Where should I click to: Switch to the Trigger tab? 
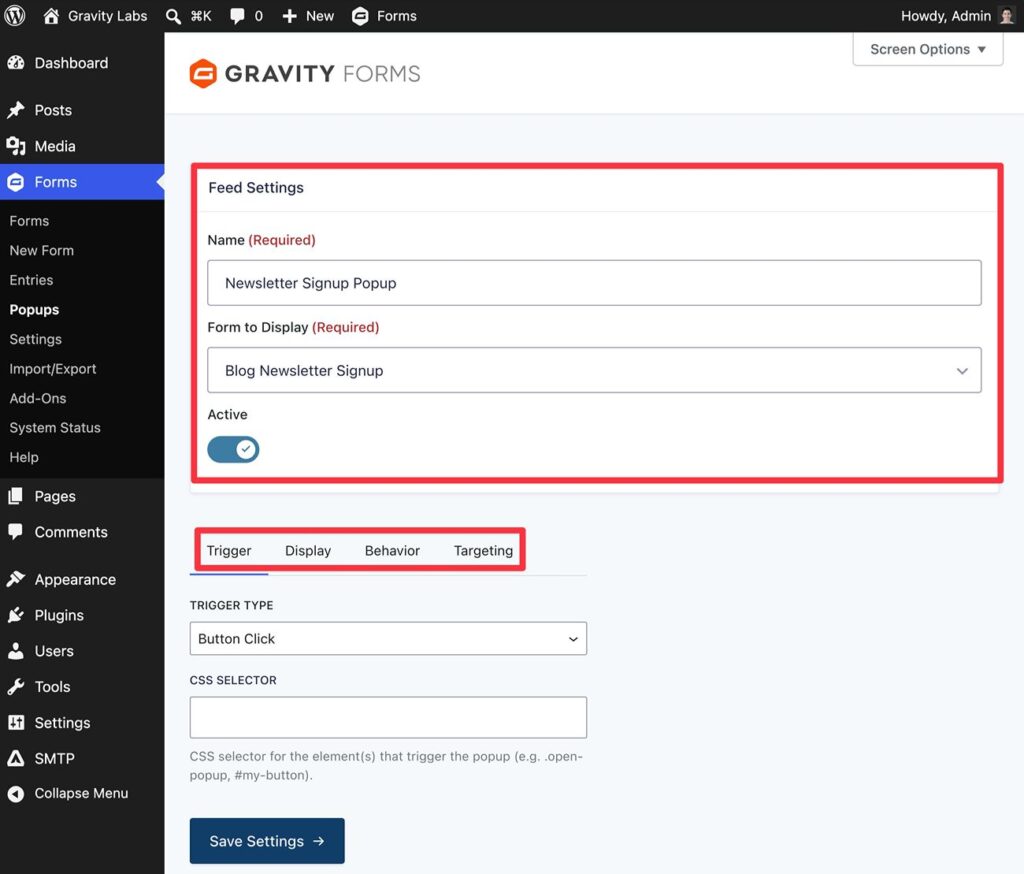tap(229, 551)
